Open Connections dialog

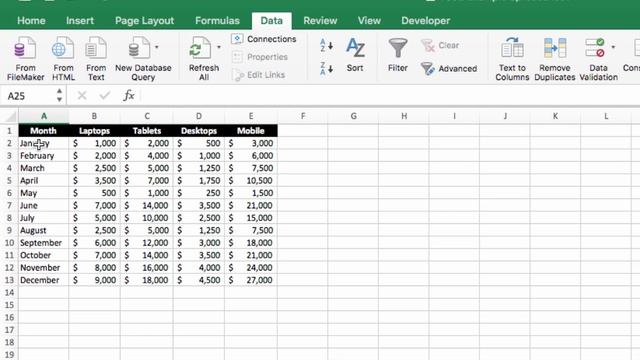[264, 39]
